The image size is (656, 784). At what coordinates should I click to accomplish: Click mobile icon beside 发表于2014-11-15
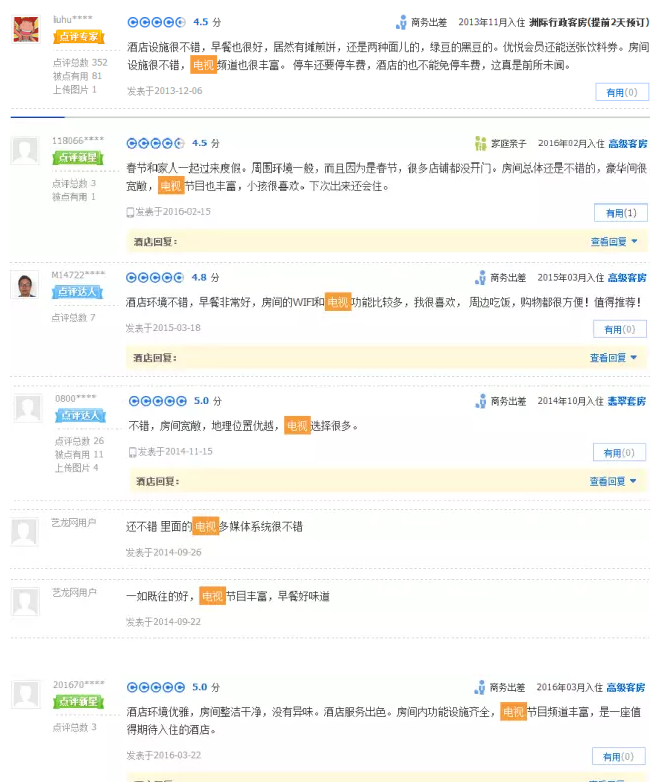tap(132, 452)
